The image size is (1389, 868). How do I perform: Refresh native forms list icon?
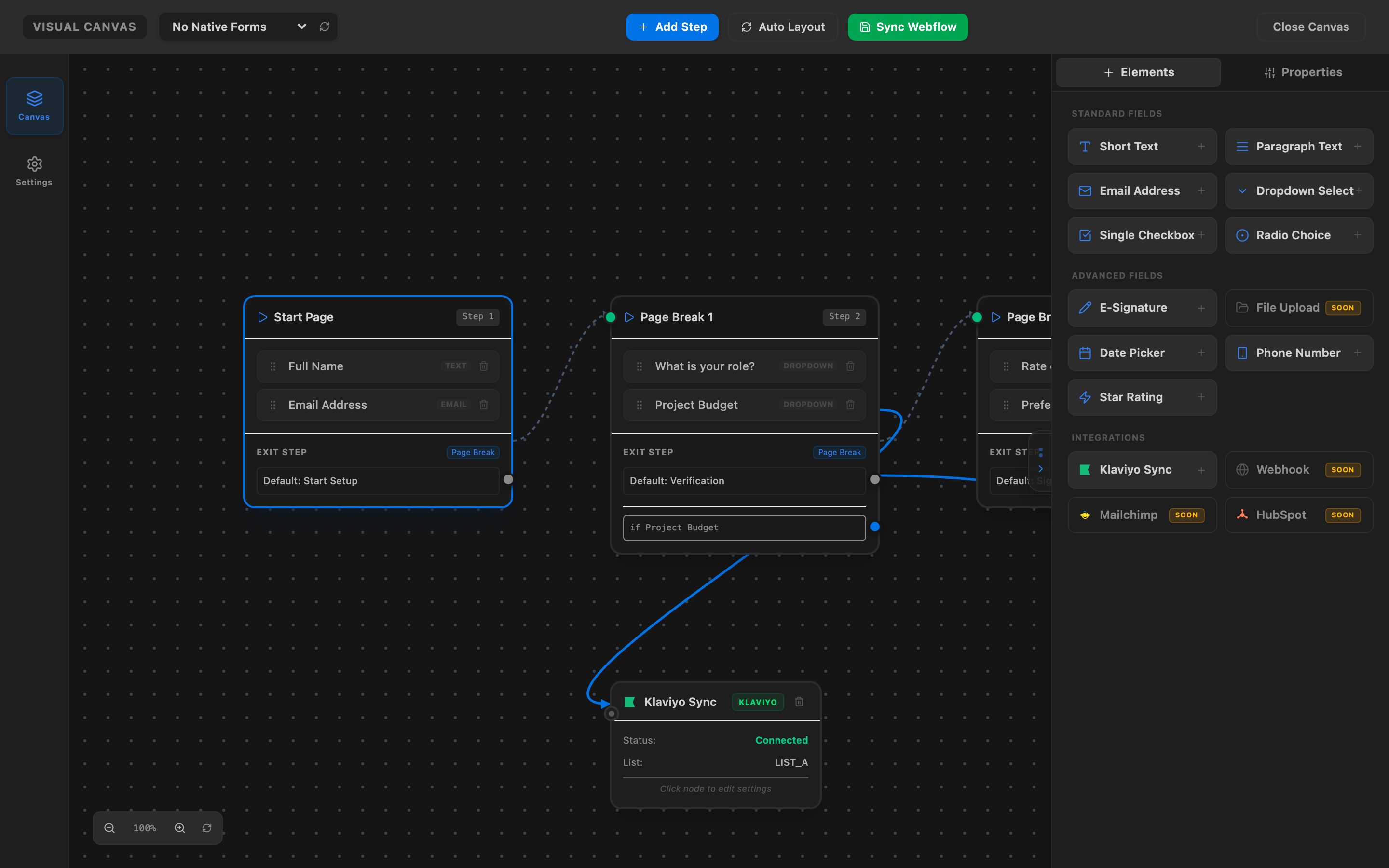tap(324, 27)
